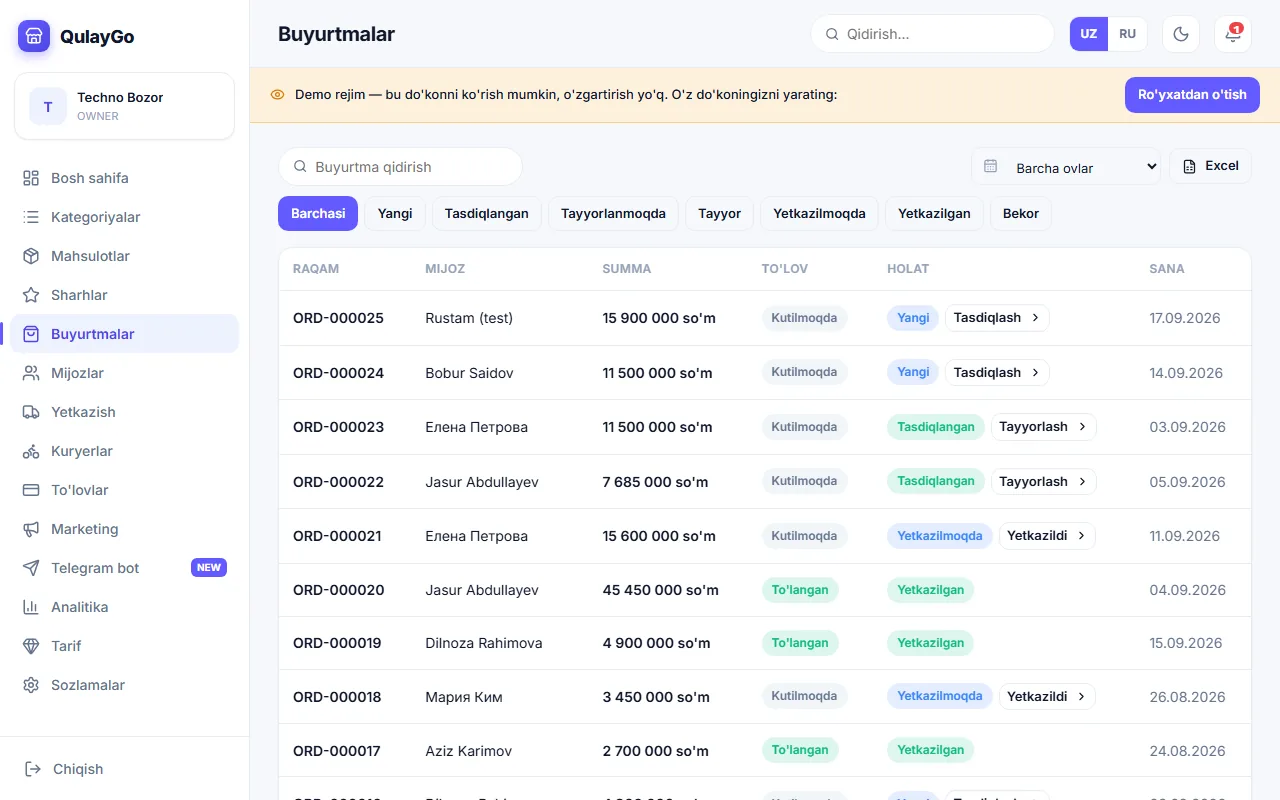
Task: Open Marketing megaphone icon
Action: pyautogui.click(x=31, y=529)
